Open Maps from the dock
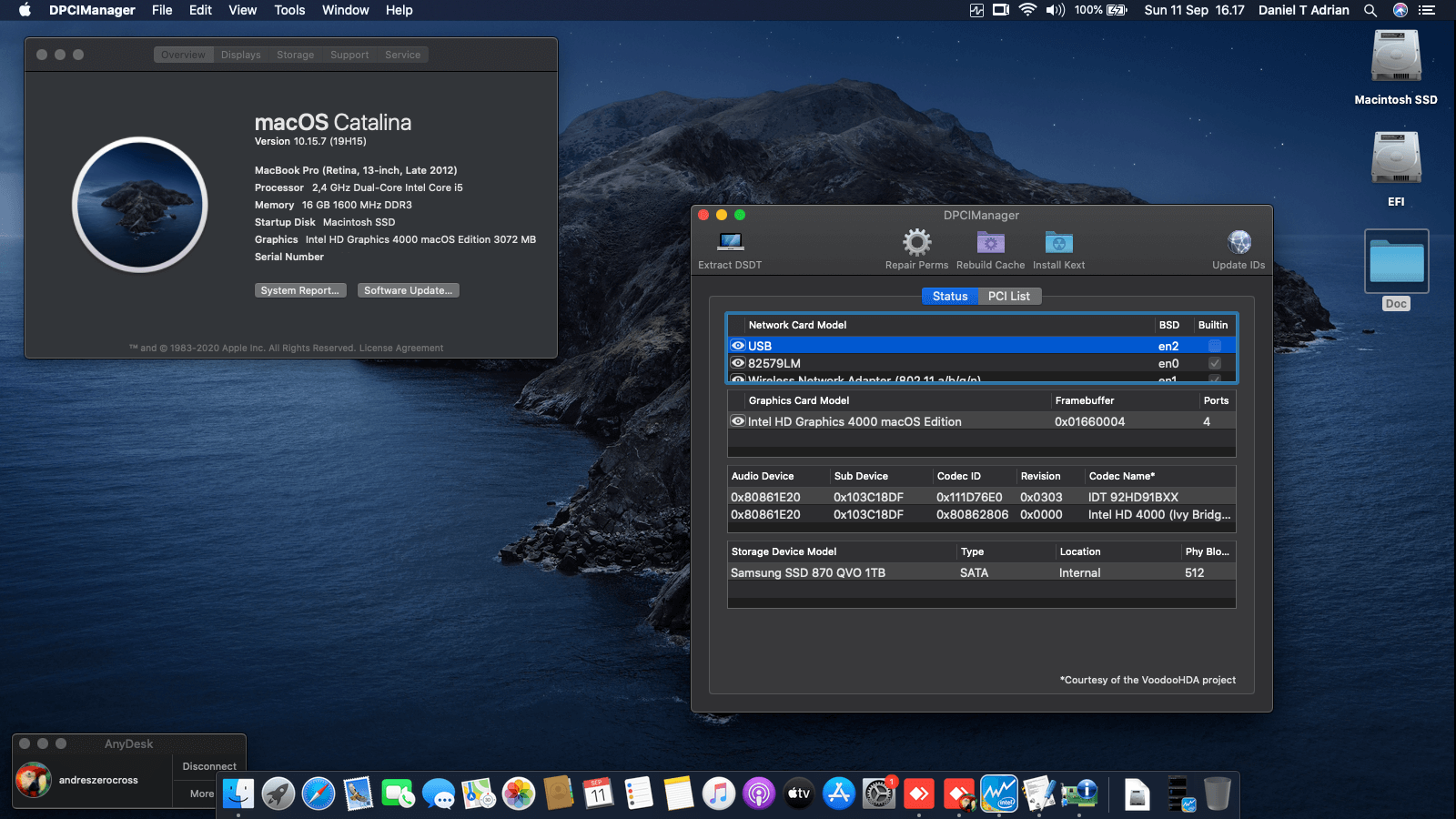The height and width of the screenshot is (819, 1456). (x=479, y=794)
